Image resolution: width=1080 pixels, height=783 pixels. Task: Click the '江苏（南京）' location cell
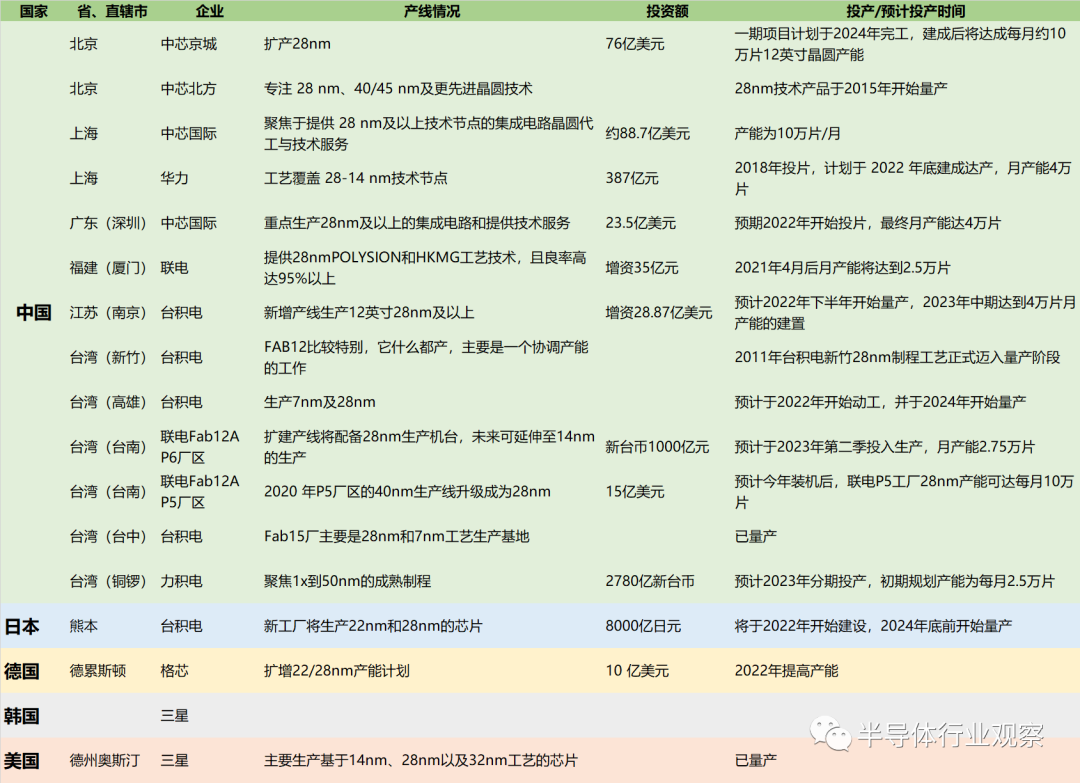point(108,313)
